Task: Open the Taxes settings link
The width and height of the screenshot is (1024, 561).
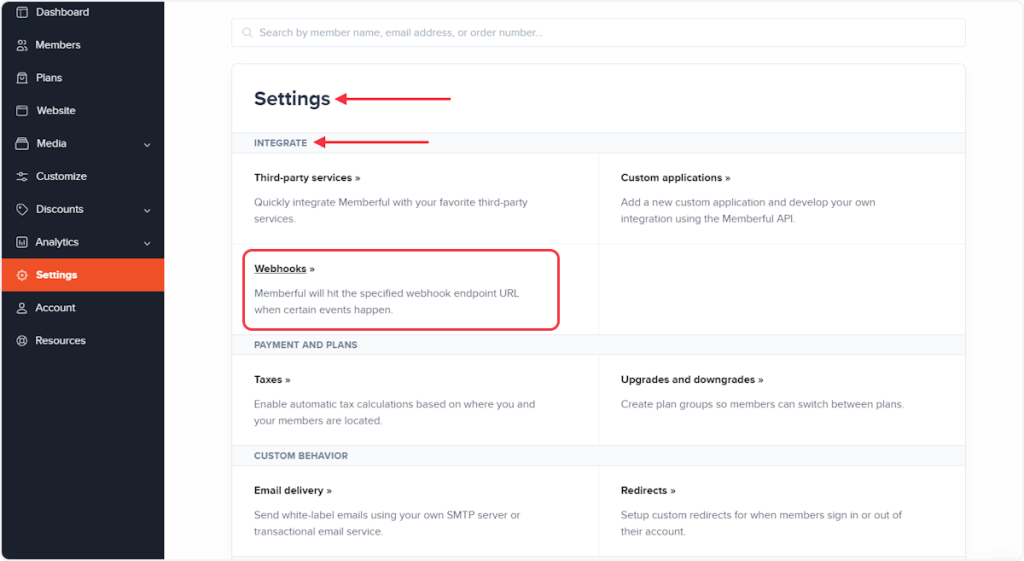Action: [272, 380]
